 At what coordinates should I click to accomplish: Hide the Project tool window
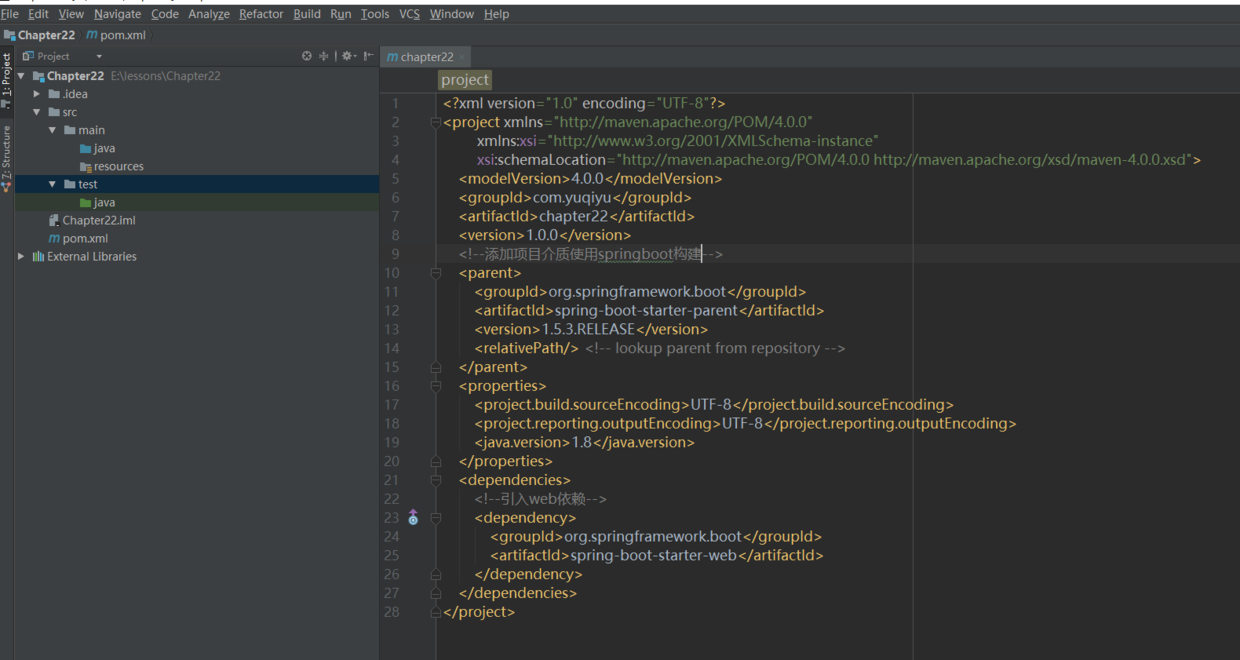(x=369, y=56)
